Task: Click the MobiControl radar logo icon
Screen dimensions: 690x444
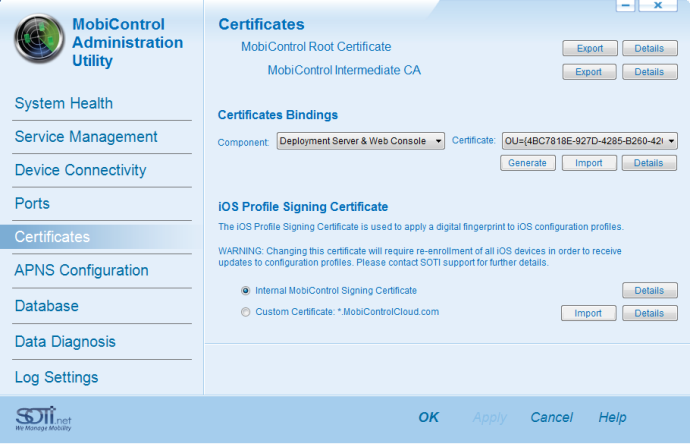Action: tap(39, 38)
